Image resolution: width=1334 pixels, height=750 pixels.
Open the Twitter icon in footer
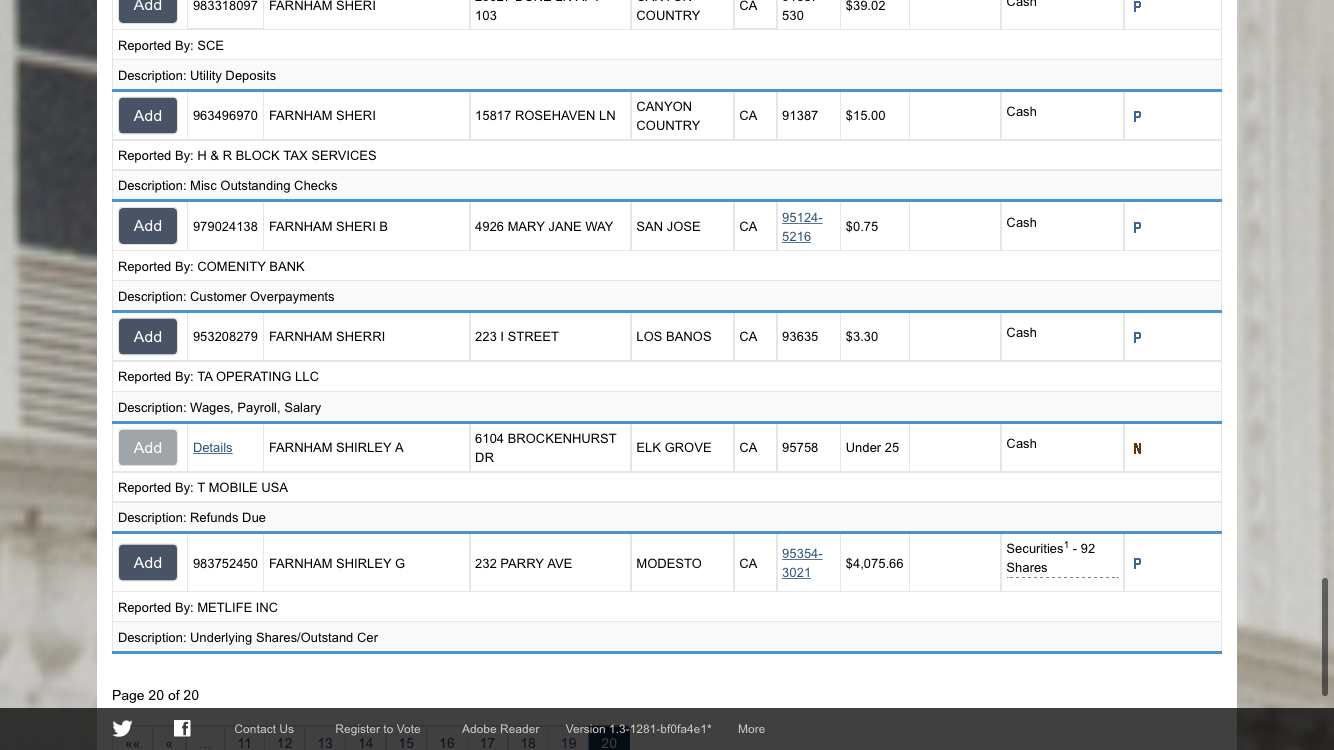point(122,729)
